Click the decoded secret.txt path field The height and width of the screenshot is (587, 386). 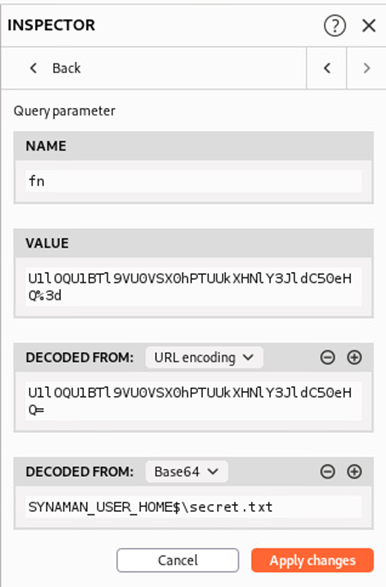coord(194,507)
